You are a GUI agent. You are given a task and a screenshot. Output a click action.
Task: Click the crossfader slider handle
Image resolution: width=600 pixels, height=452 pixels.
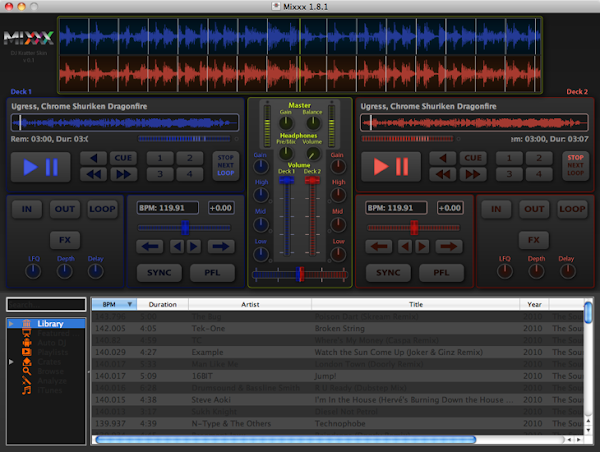tap(299, 273)
